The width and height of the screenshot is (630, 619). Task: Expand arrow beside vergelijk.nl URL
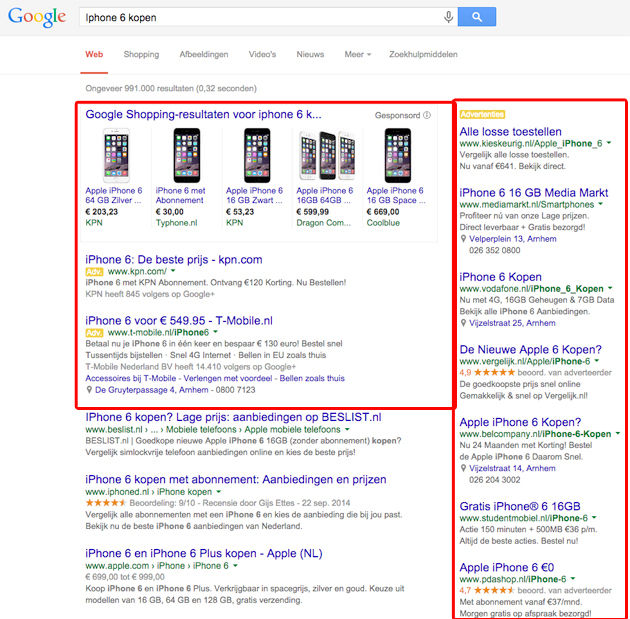click(597, 361)
